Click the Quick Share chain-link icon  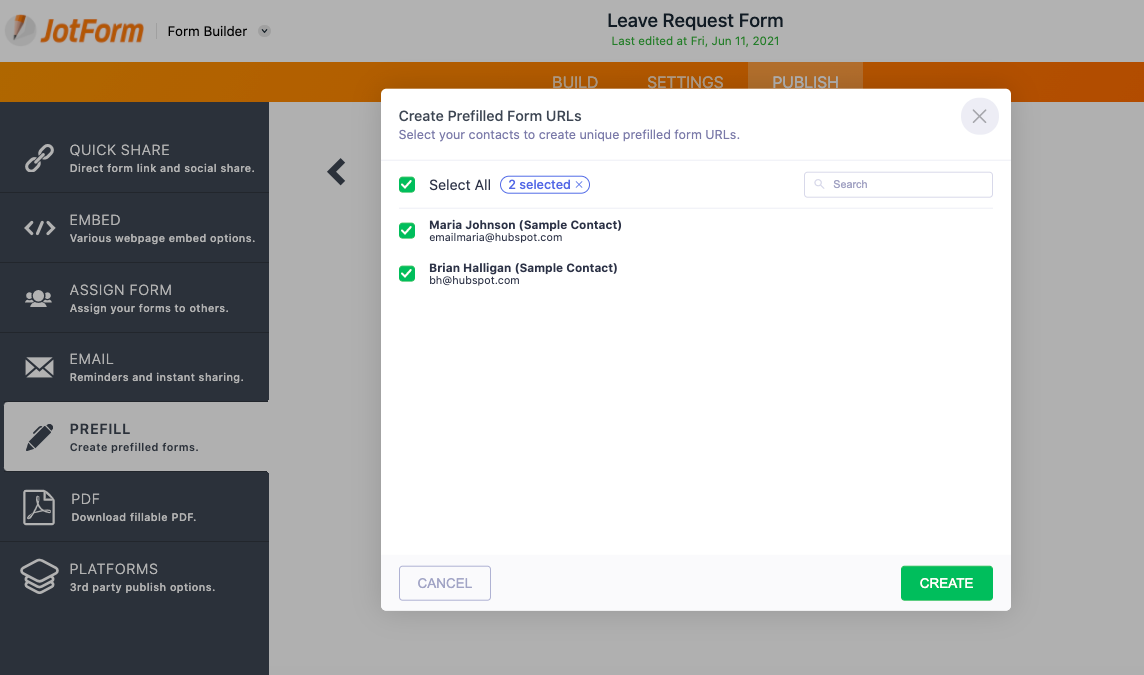(x=39, y=158)
